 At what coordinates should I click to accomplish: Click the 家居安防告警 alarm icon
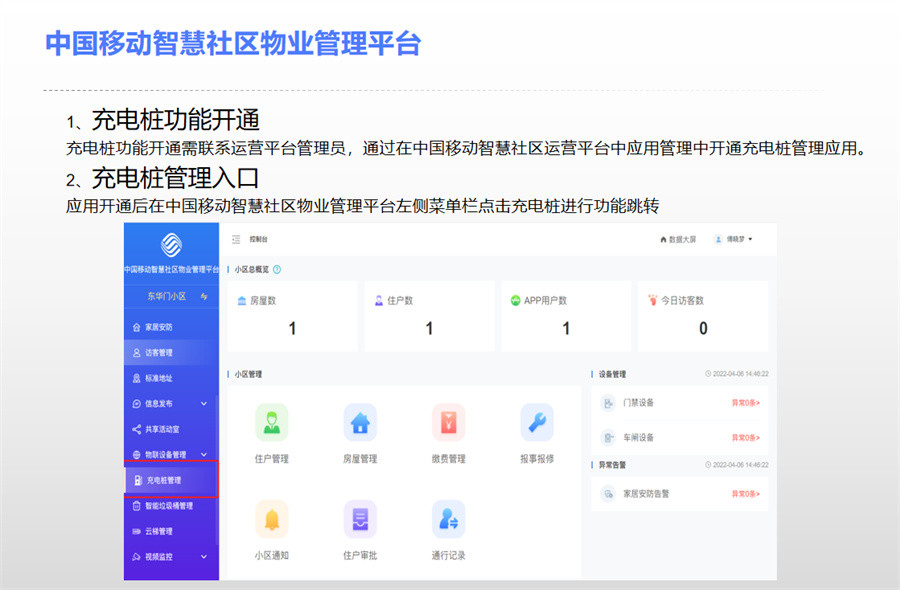[608, 494]
